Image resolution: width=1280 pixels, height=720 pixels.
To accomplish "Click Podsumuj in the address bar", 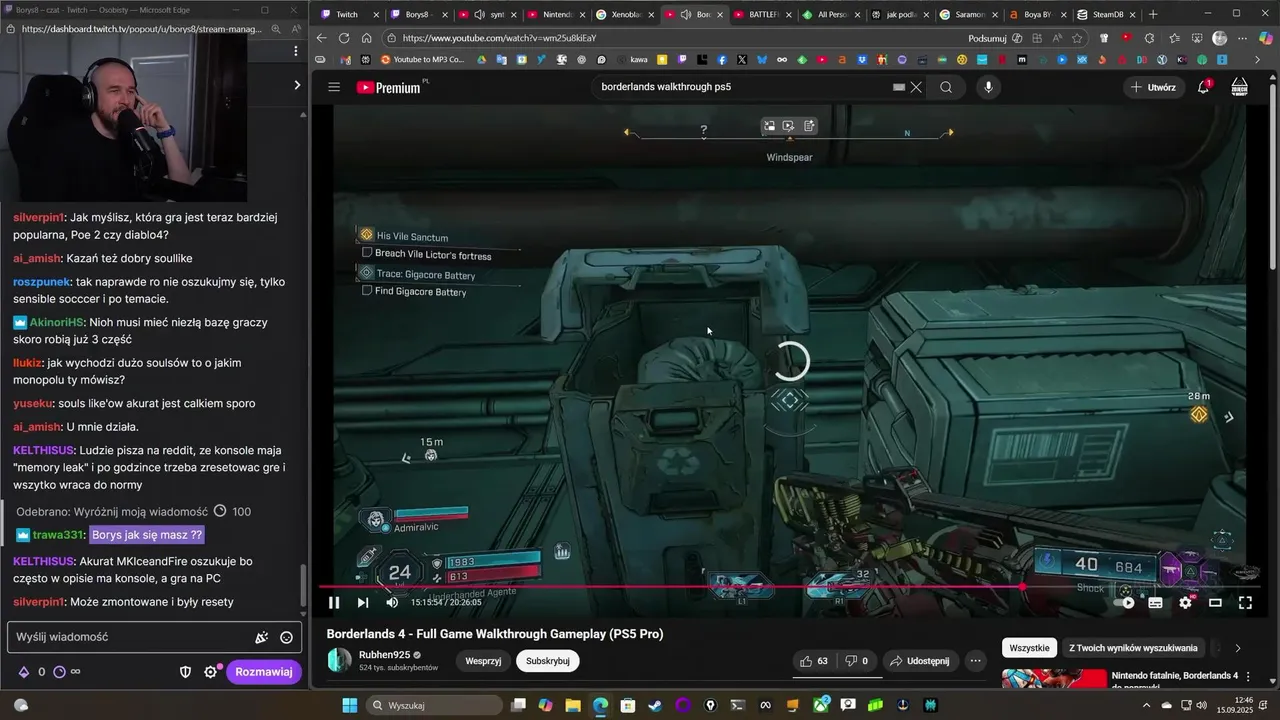I will click(x=987, y=38).
